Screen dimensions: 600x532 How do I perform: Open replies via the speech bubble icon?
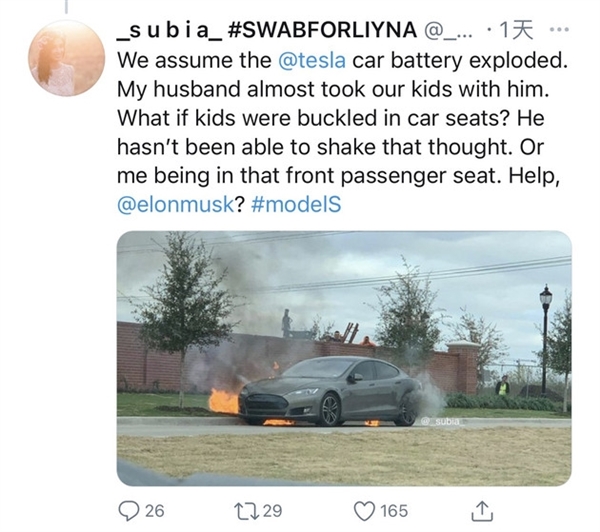128,511
